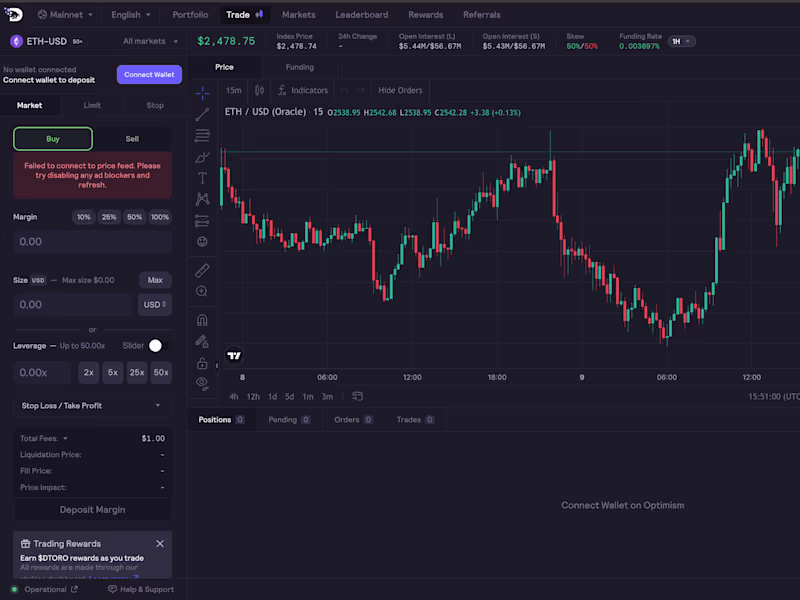The width and height of the screenshot is (800, 600).
Task: Open the Rewards page
Action: click(426, 15)
